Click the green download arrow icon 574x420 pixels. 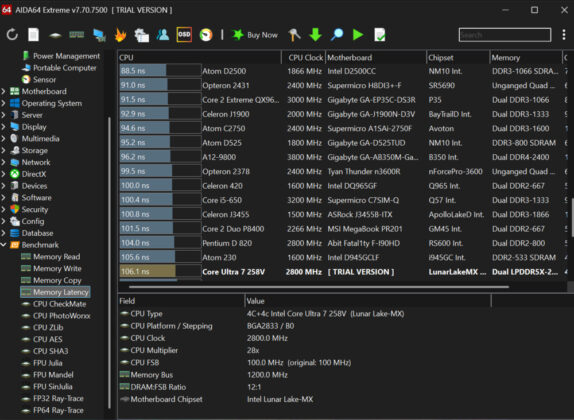(315, 35)
